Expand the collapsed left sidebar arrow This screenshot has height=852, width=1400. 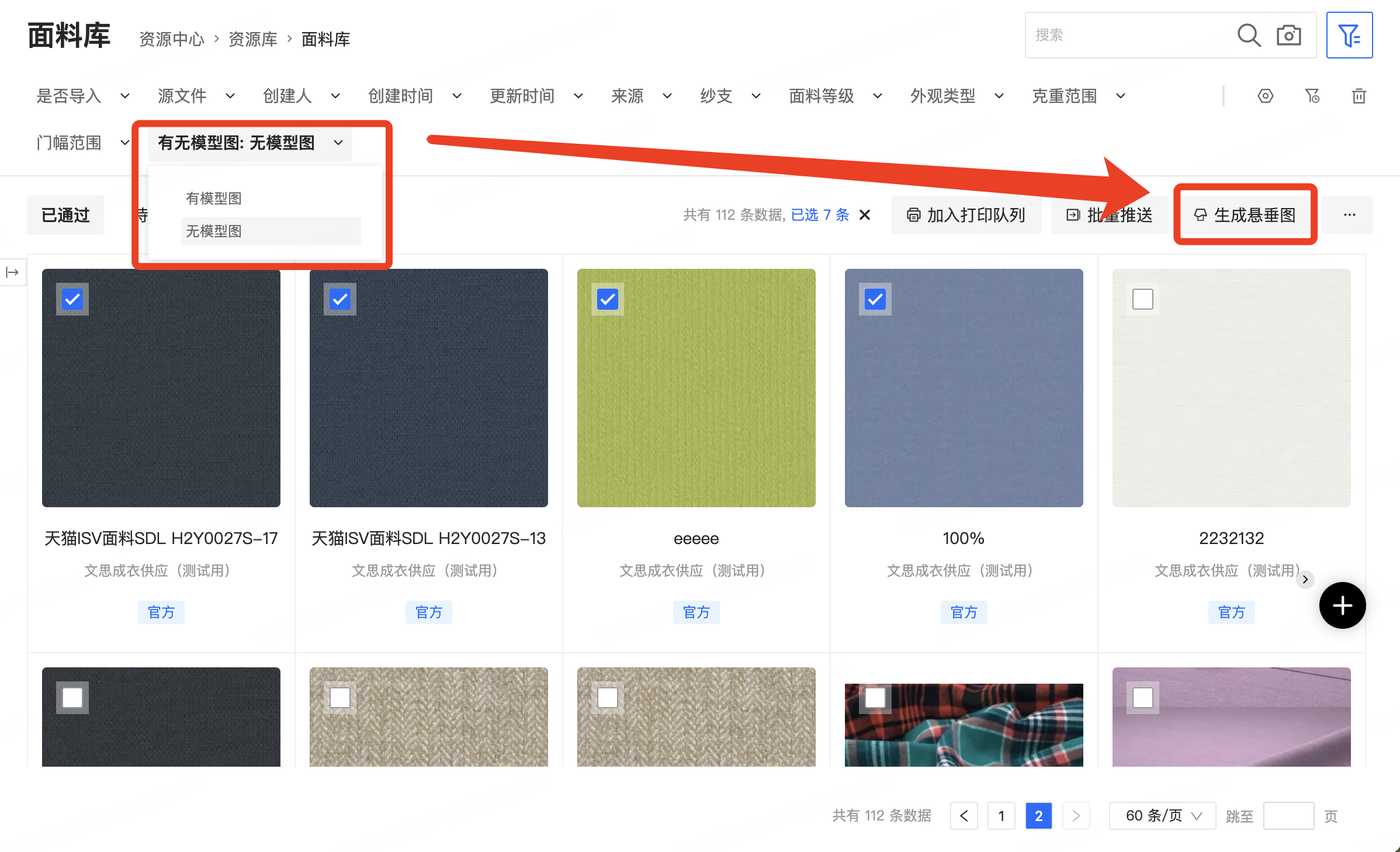12,272
